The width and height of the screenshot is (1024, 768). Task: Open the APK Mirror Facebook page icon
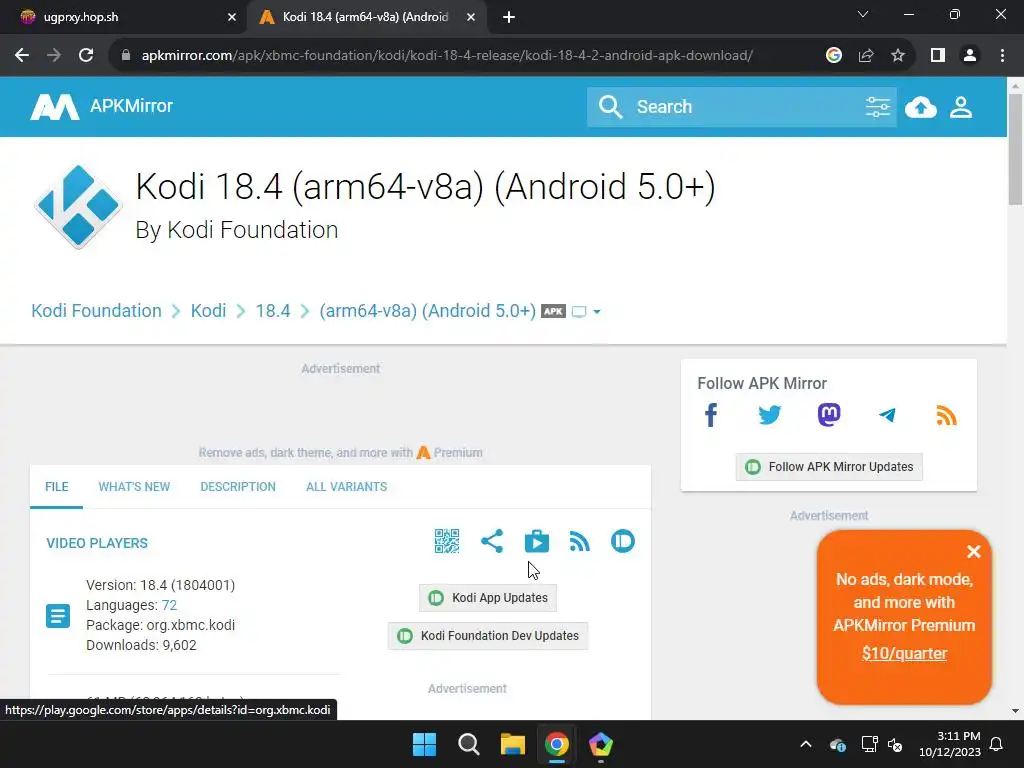pyautogui.click(x=711, y=415)
